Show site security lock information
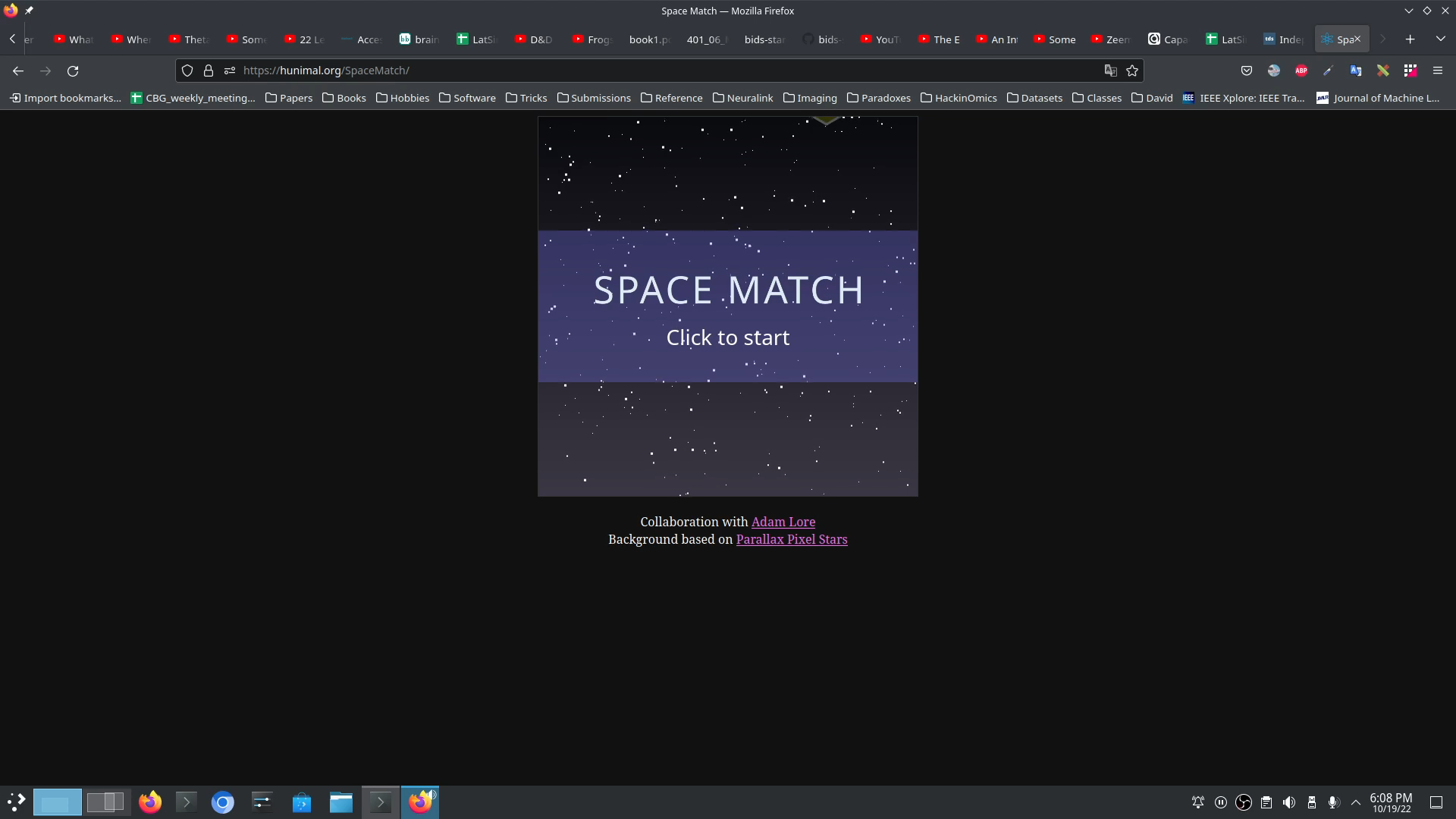This screenshot has height=819, width=1456. pyautogui.click(x=209, y=71)
